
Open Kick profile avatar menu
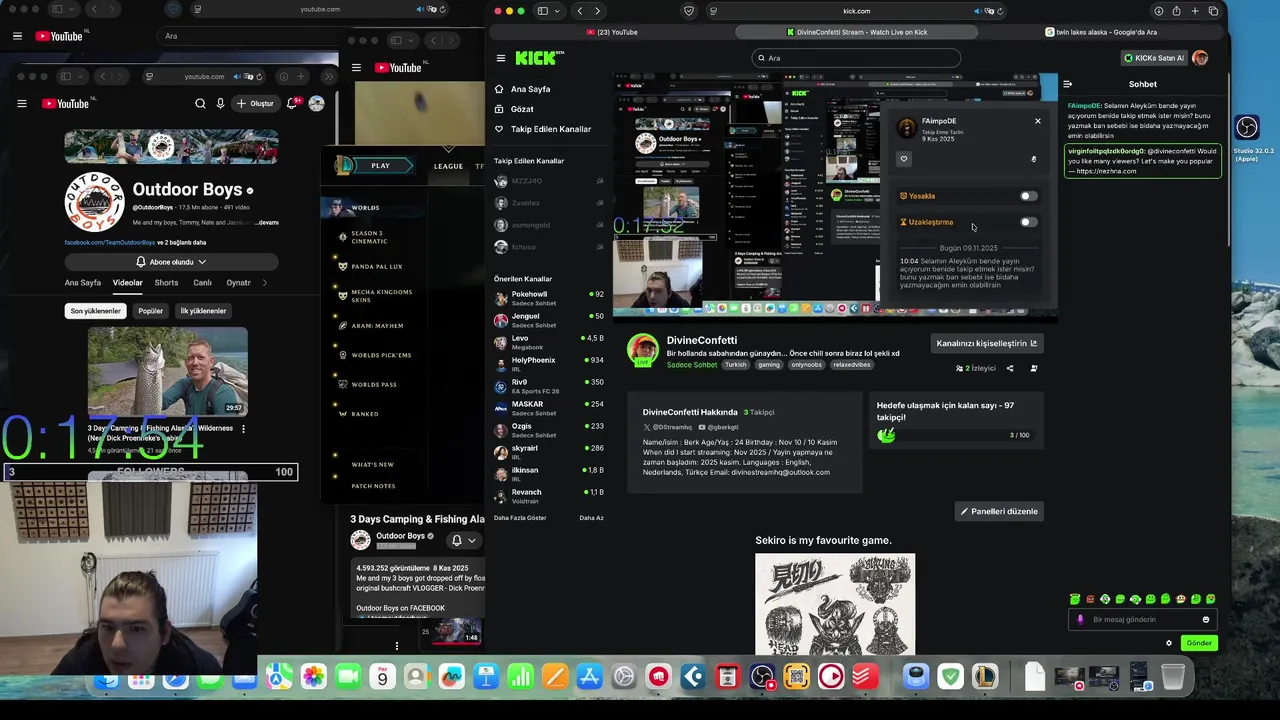(1200, 58)
